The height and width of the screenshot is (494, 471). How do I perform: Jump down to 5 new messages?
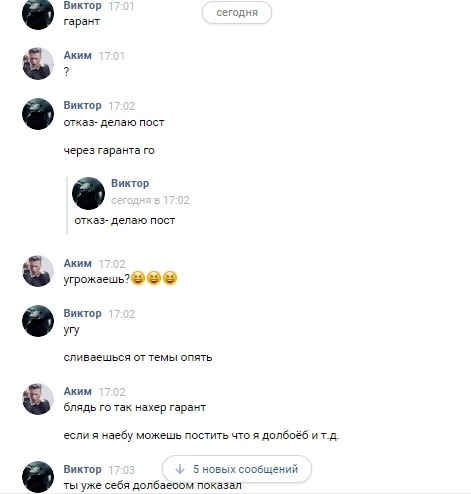[237, 469]
